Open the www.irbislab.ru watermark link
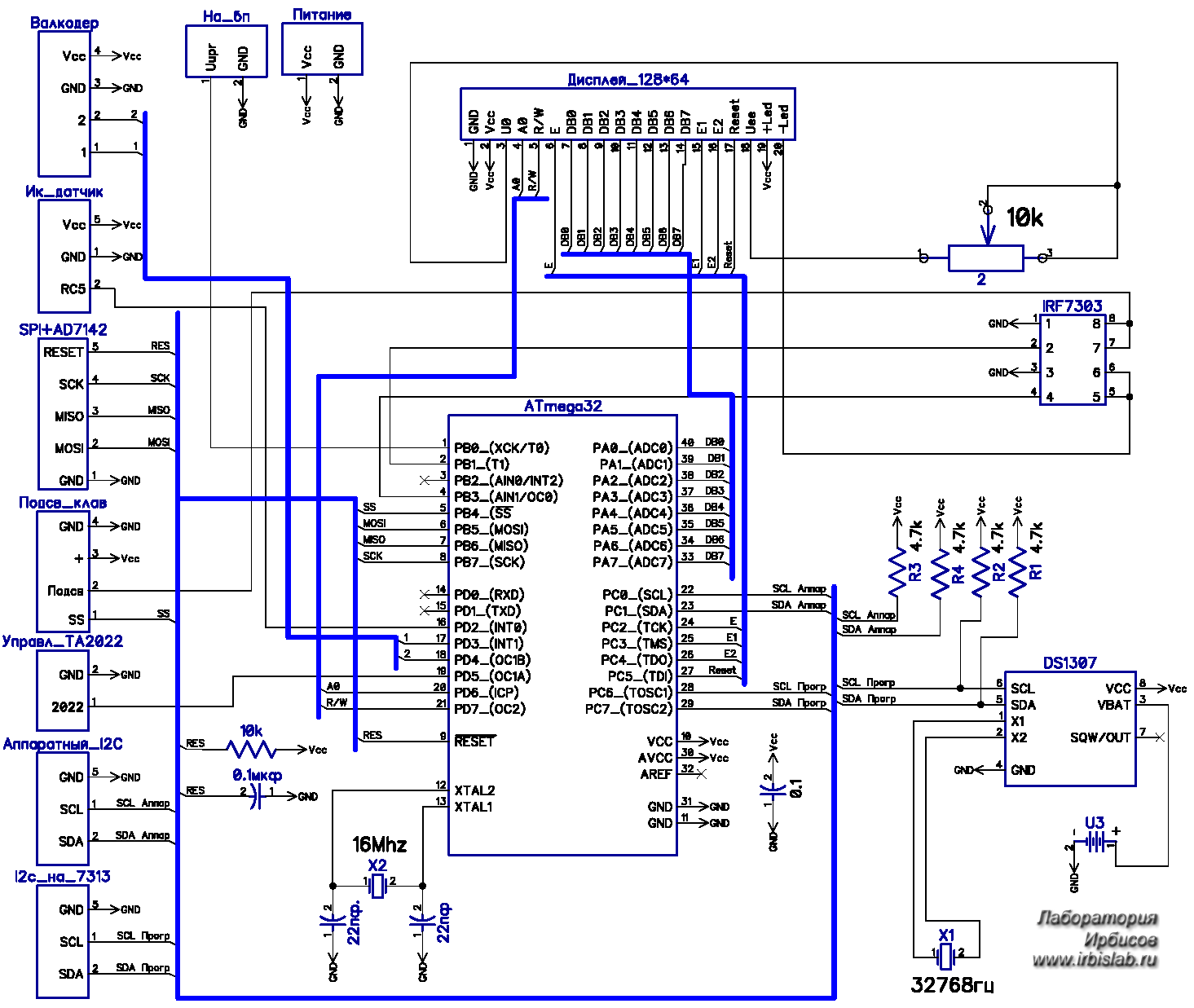 click(x=1095, y=960)
